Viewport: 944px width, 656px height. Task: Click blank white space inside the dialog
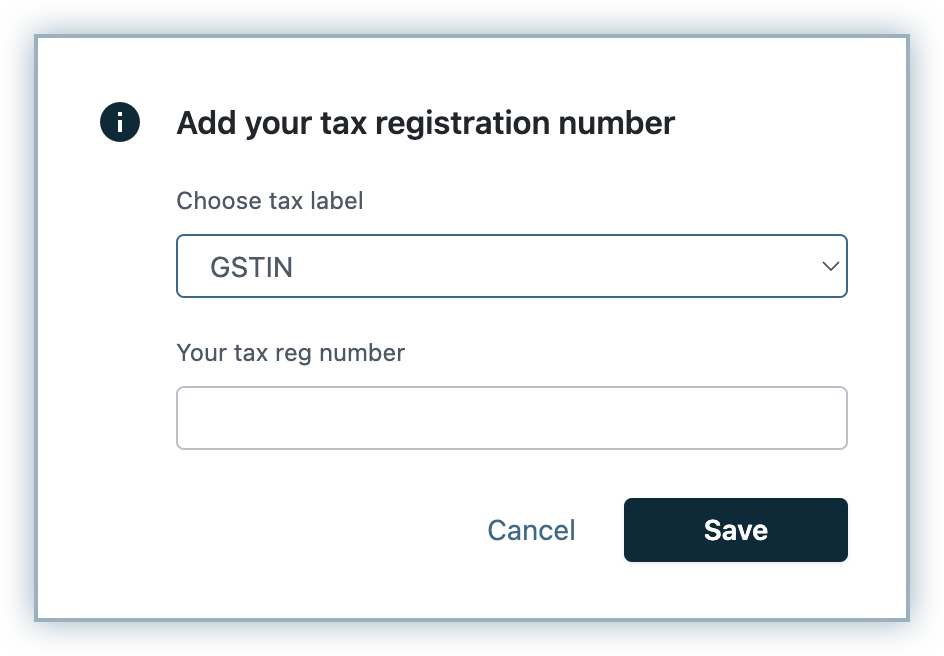300,560
